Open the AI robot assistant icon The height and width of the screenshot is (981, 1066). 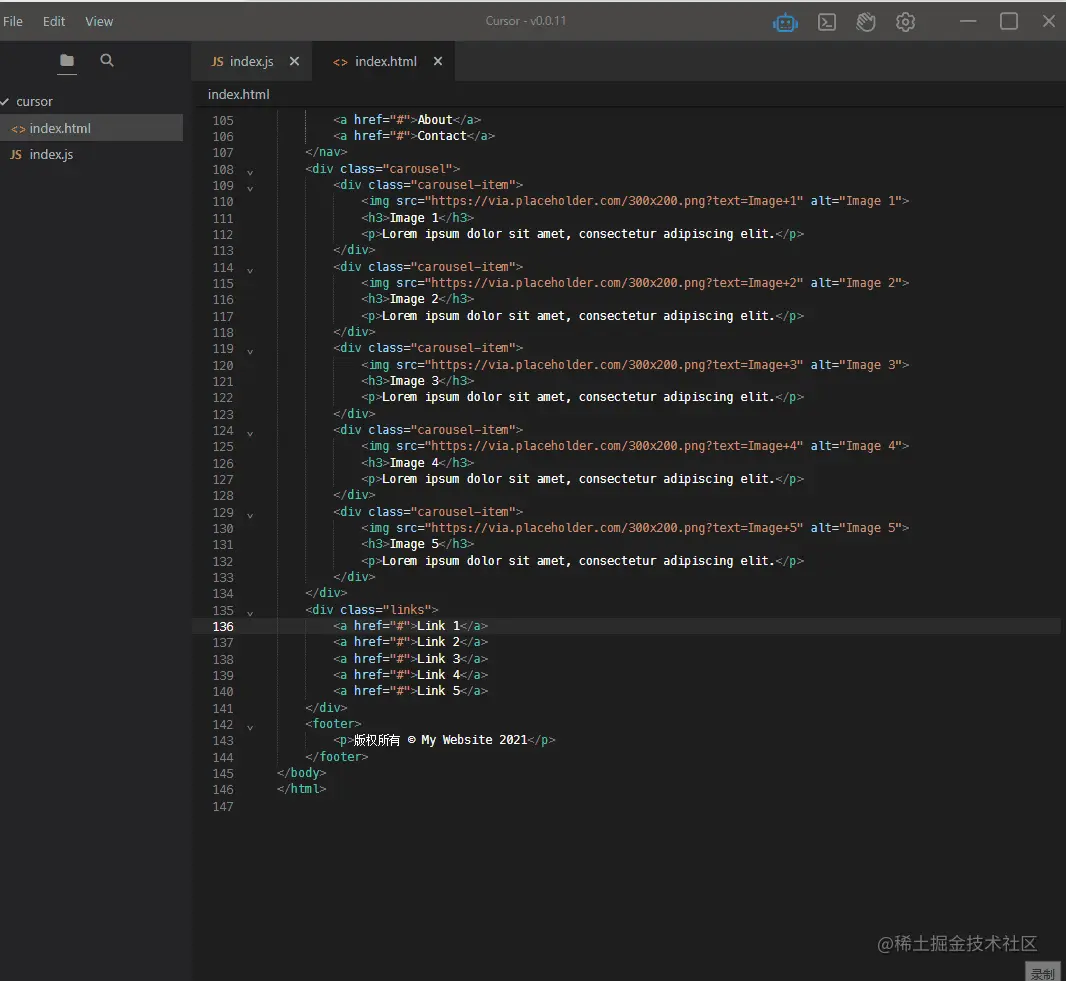point(785,22)
